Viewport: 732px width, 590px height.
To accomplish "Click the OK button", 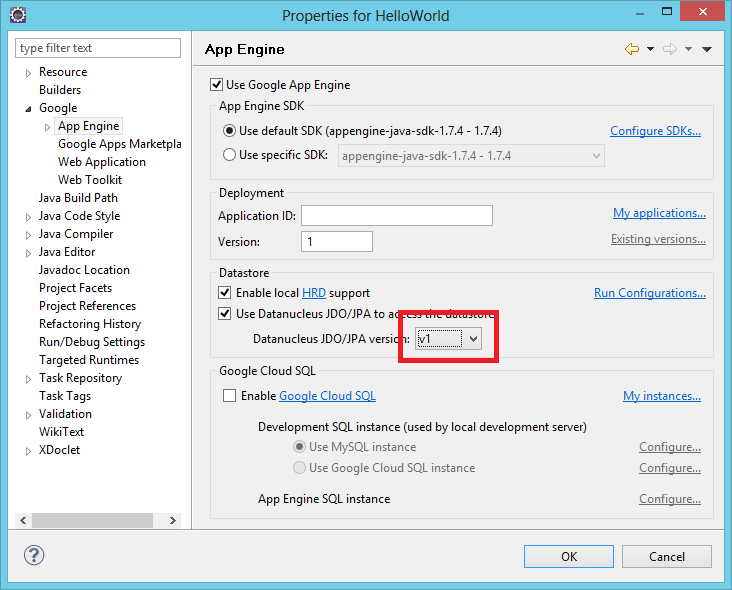I will tap(569, 556).
